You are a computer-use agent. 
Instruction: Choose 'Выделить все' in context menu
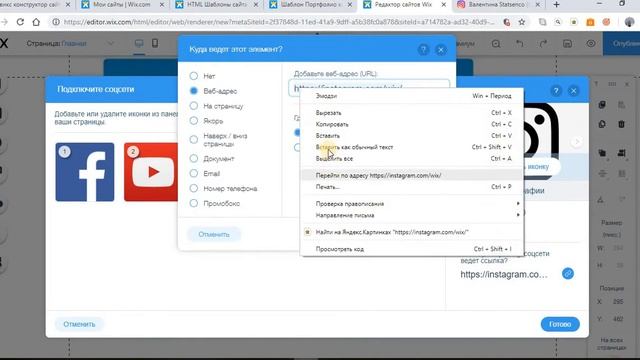(x=411, y=158)
